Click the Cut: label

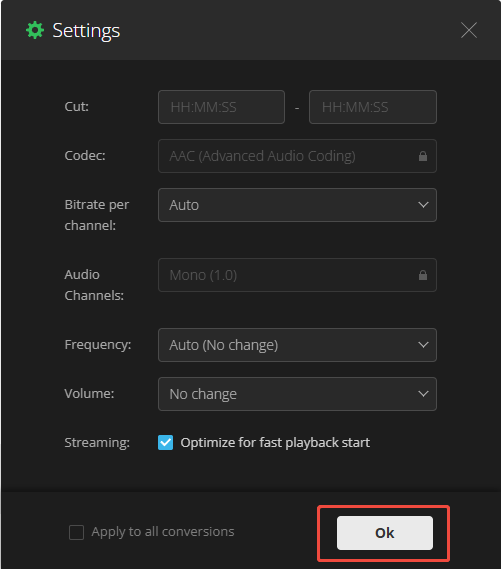tap(77, 107)
